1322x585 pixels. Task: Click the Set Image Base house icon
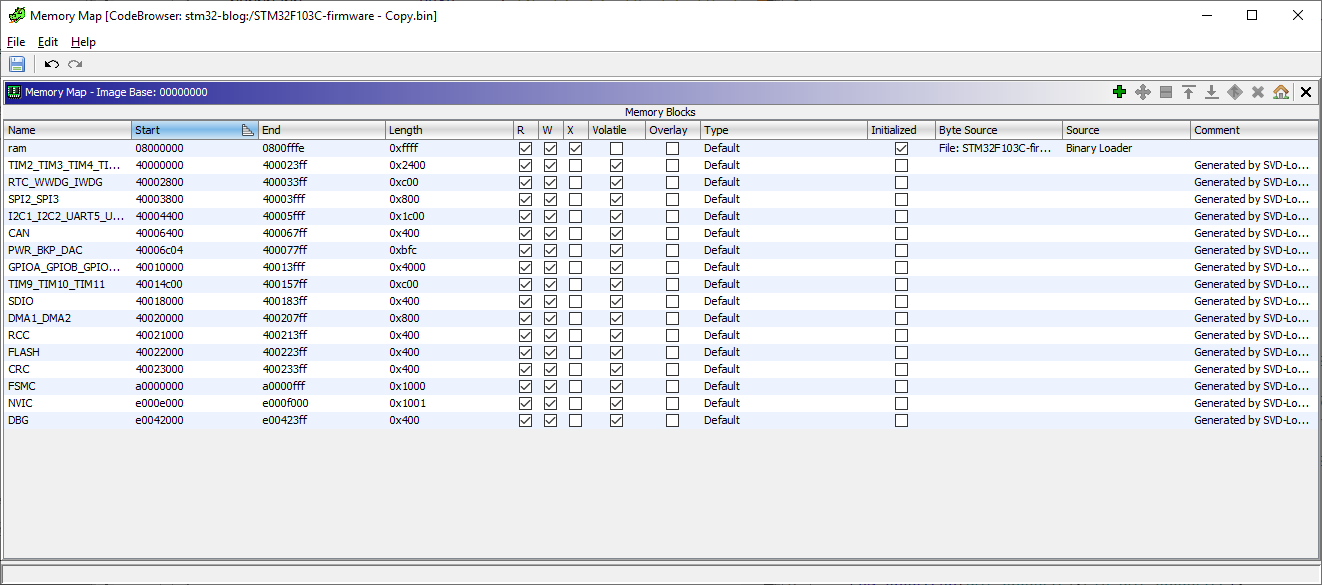[x=1281, y=92]
